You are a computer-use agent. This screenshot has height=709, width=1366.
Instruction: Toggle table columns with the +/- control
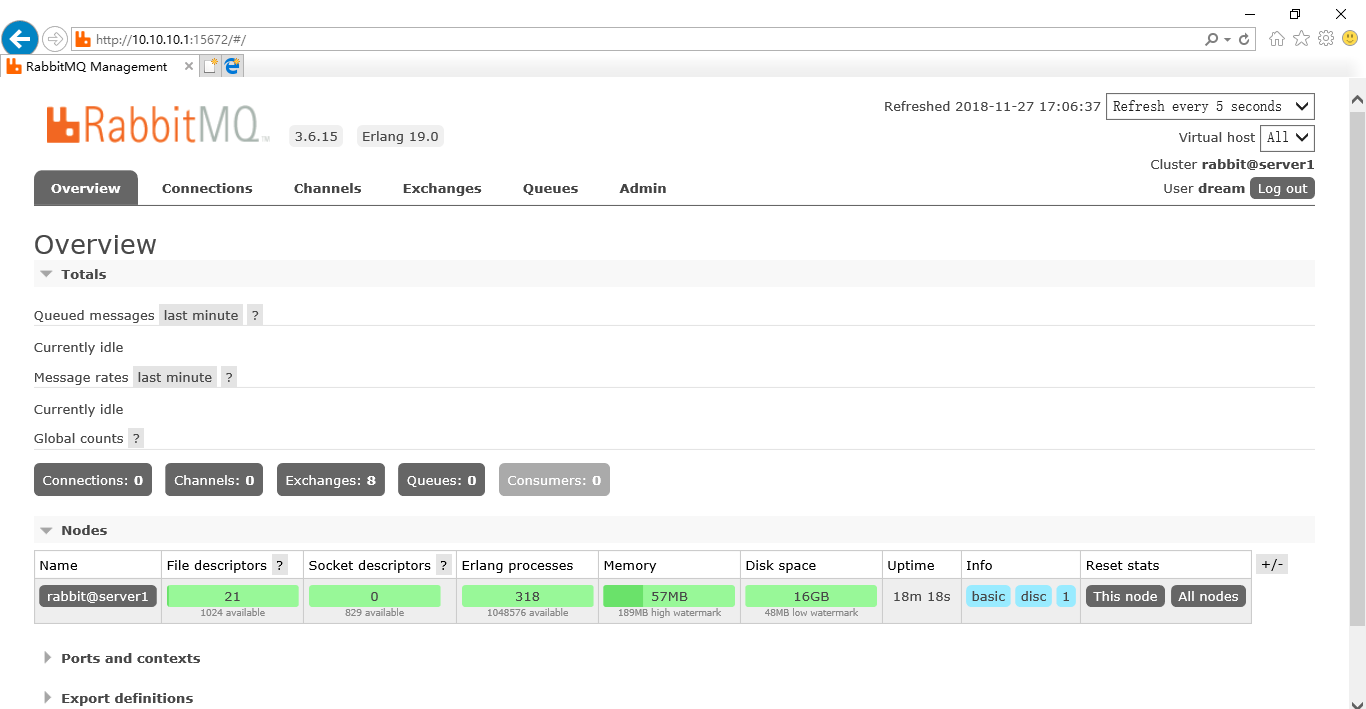pyautogui.click(x=1272, y=563)
